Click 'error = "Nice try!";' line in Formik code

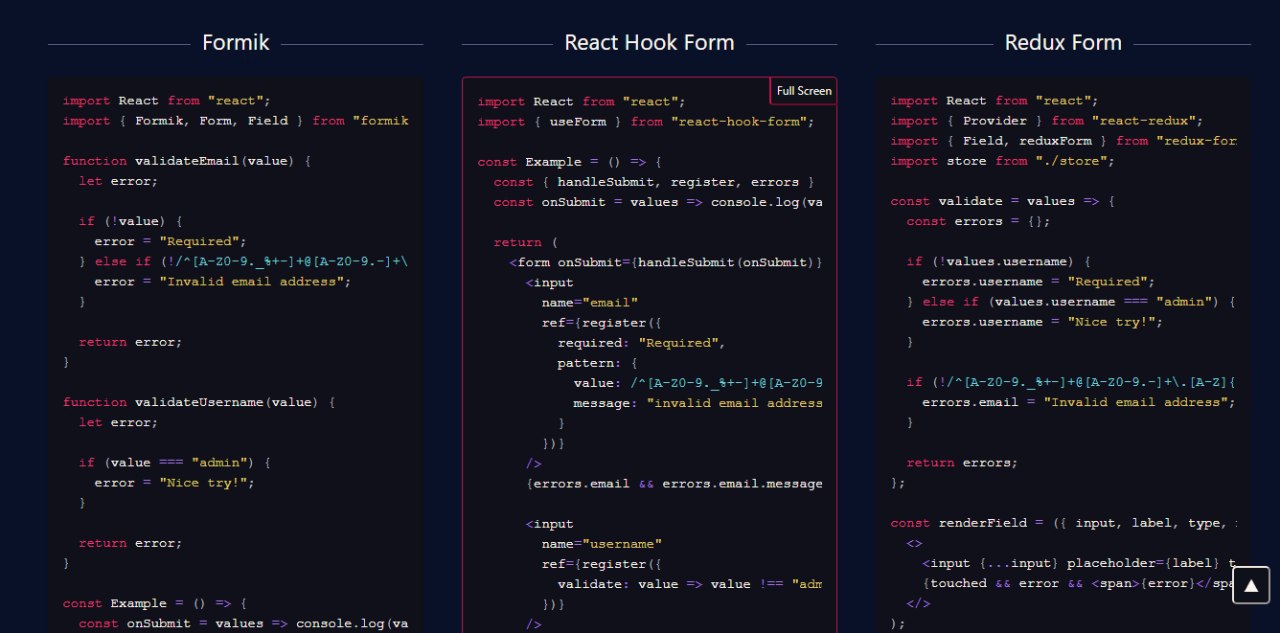point(175,483)
